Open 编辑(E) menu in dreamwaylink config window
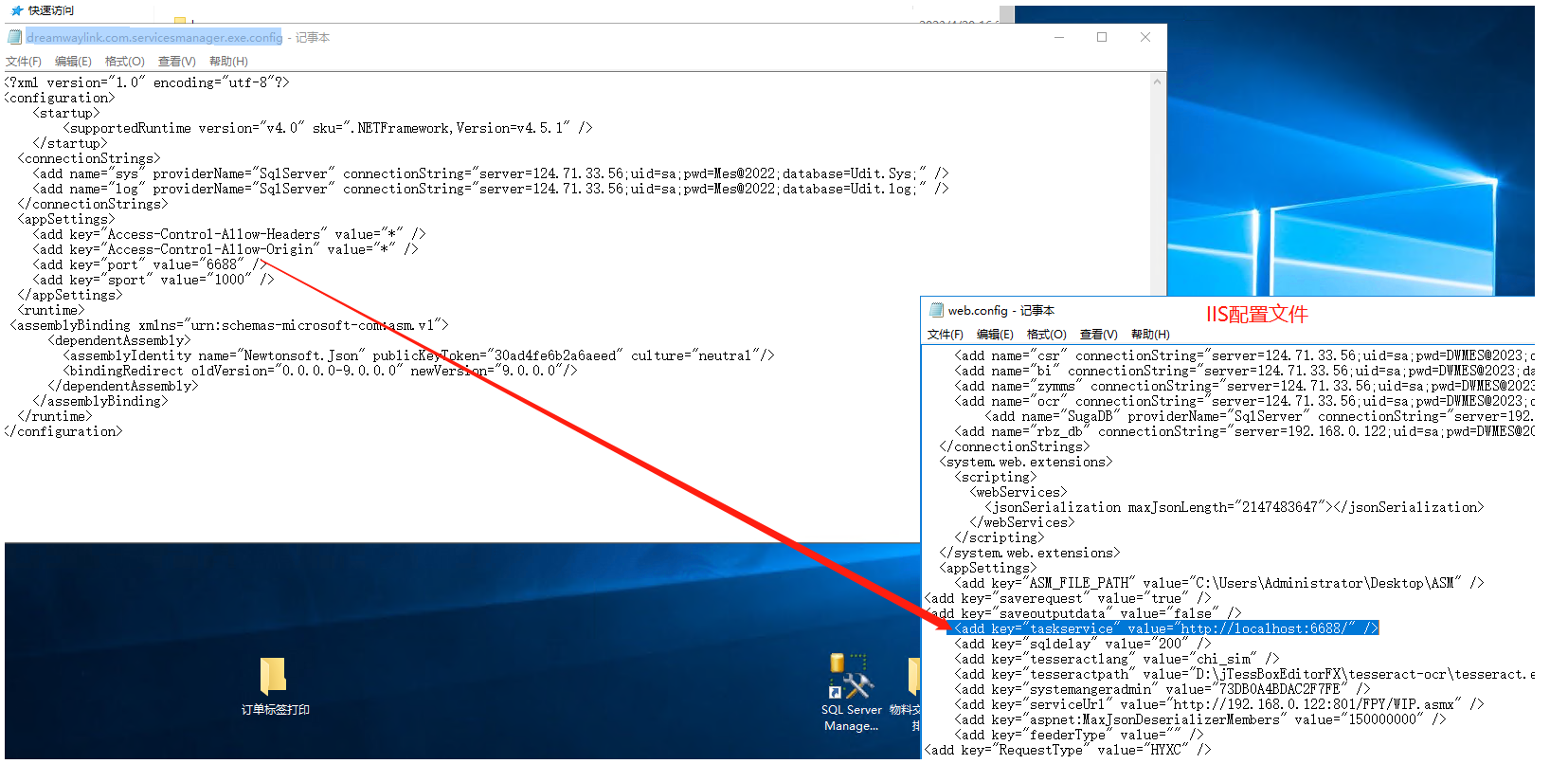 tap(73, 62)
